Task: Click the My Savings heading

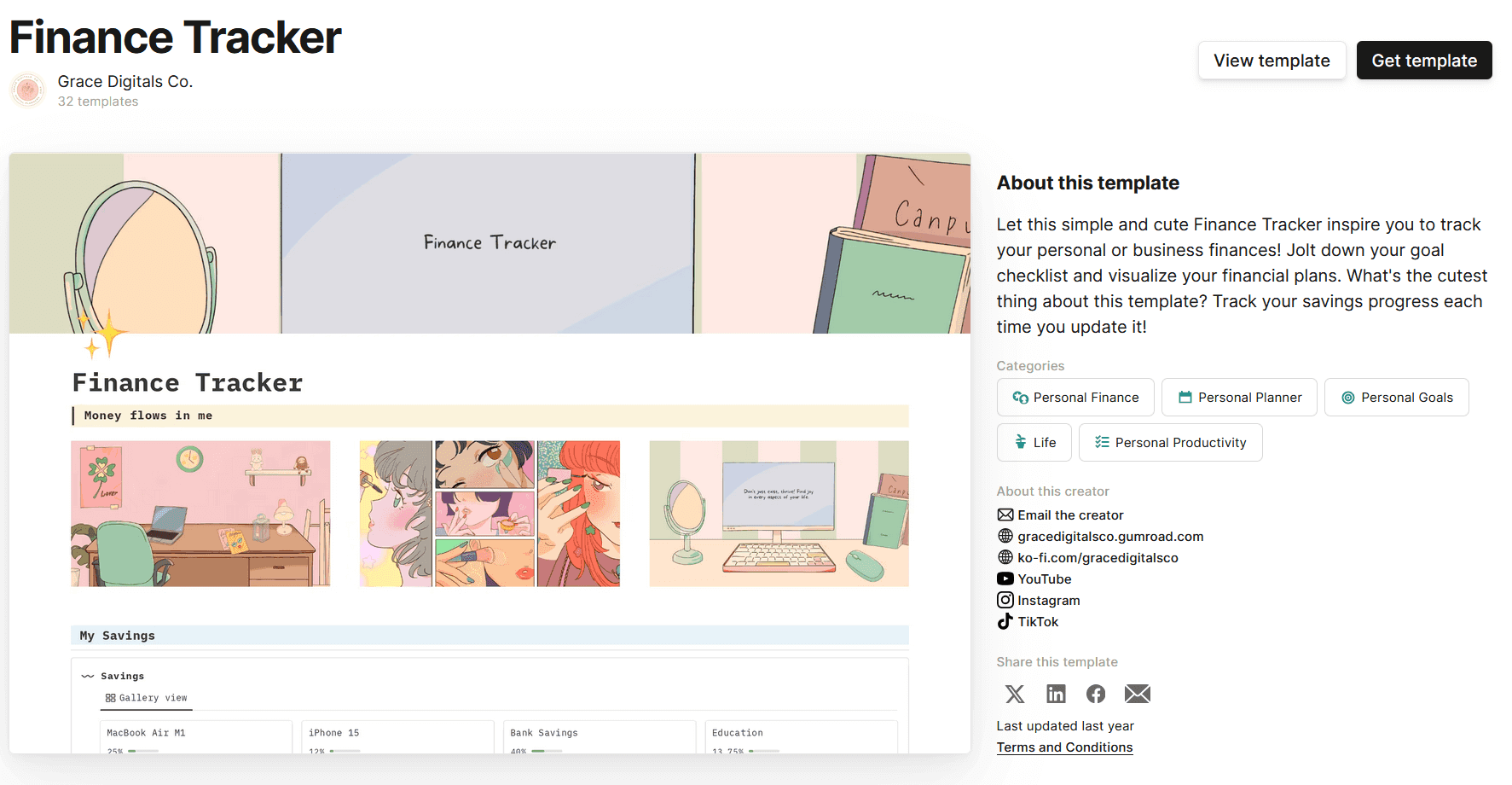Action: (118, 636)
